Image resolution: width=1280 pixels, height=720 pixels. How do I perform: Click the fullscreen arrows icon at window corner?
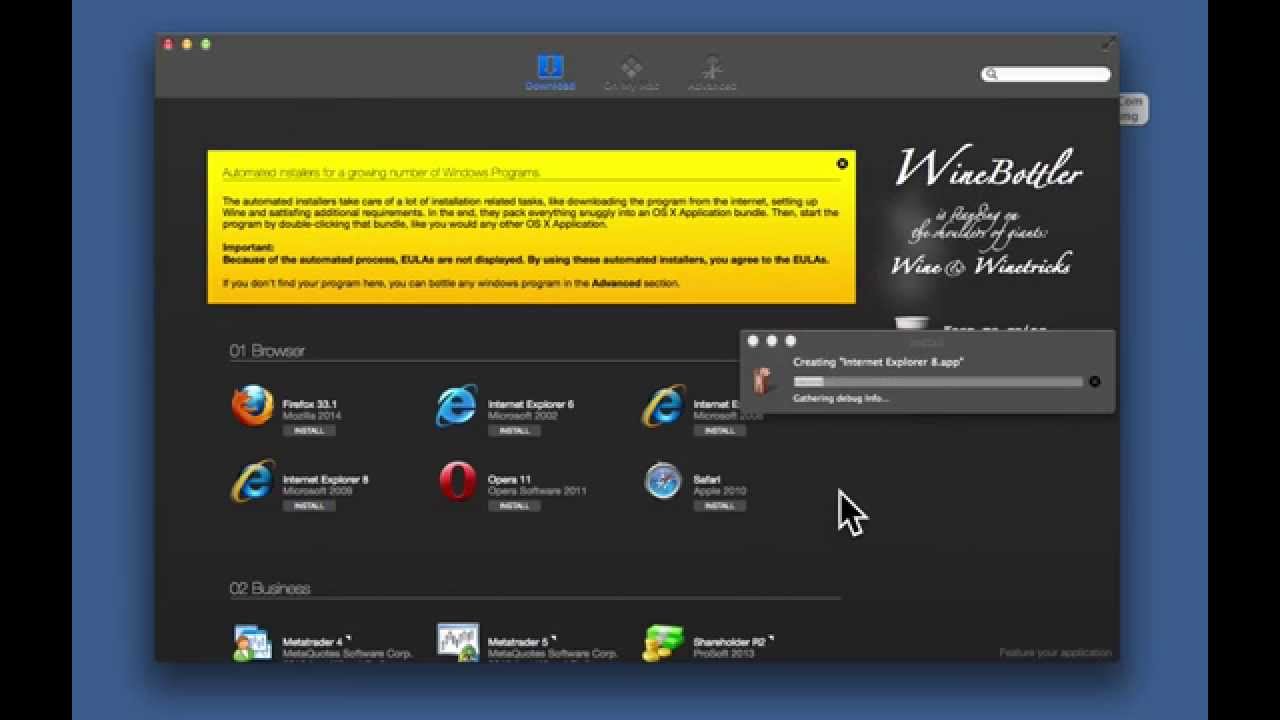(1107, 44)
